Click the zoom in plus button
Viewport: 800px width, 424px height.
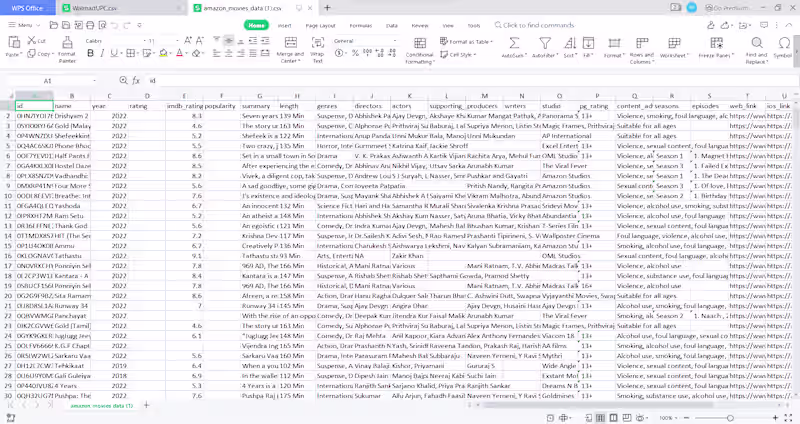tap(775, 418)
